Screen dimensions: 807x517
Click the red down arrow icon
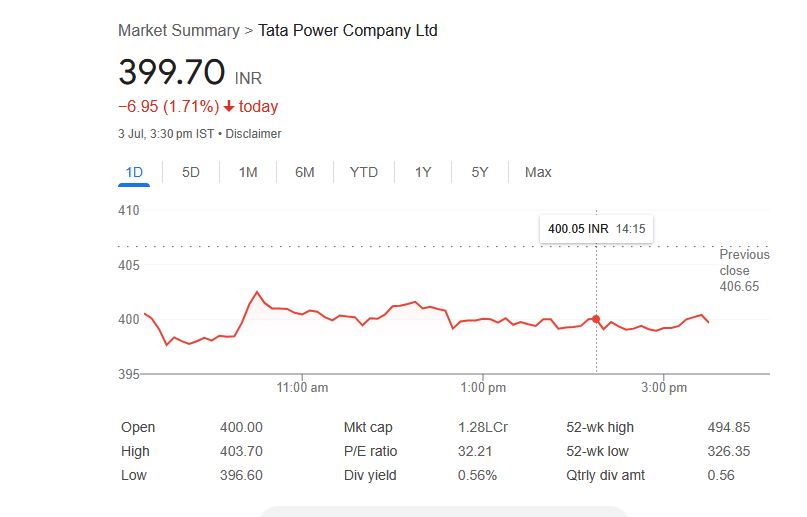coord(229,107)
